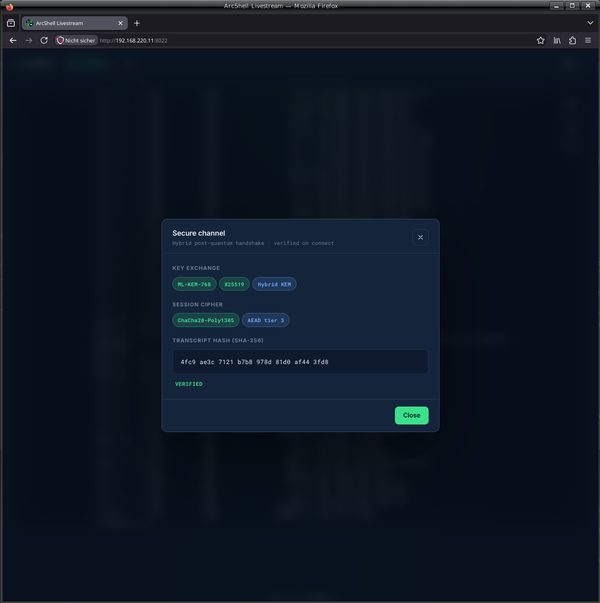Image resolution: width=600 pixels, height=603 pixels.
Task: Open the Firefox View icon
Action: click(11, 23)
